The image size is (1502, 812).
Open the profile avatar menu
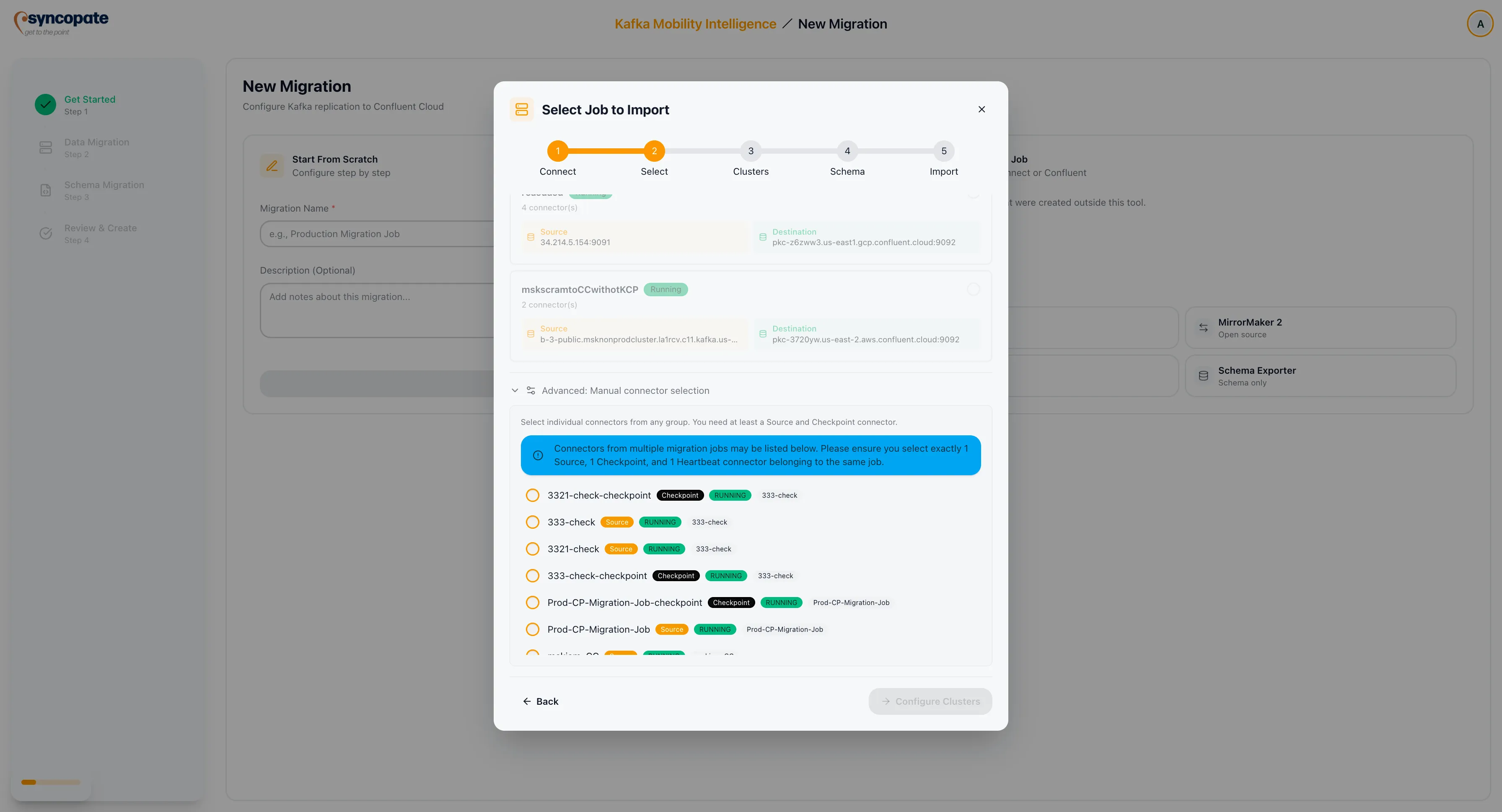click(x=1480, y=23)
